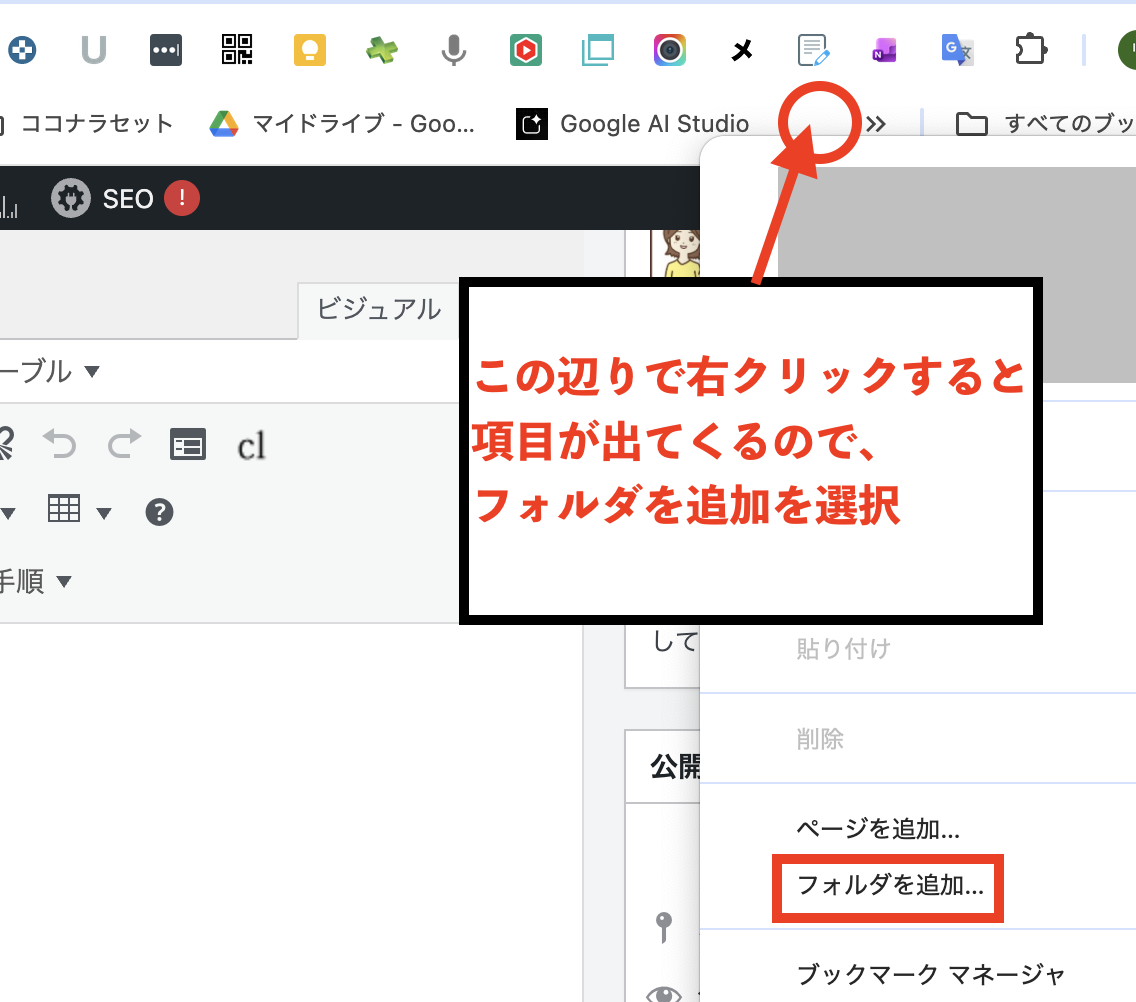Click the microphone extension icon

454,50
